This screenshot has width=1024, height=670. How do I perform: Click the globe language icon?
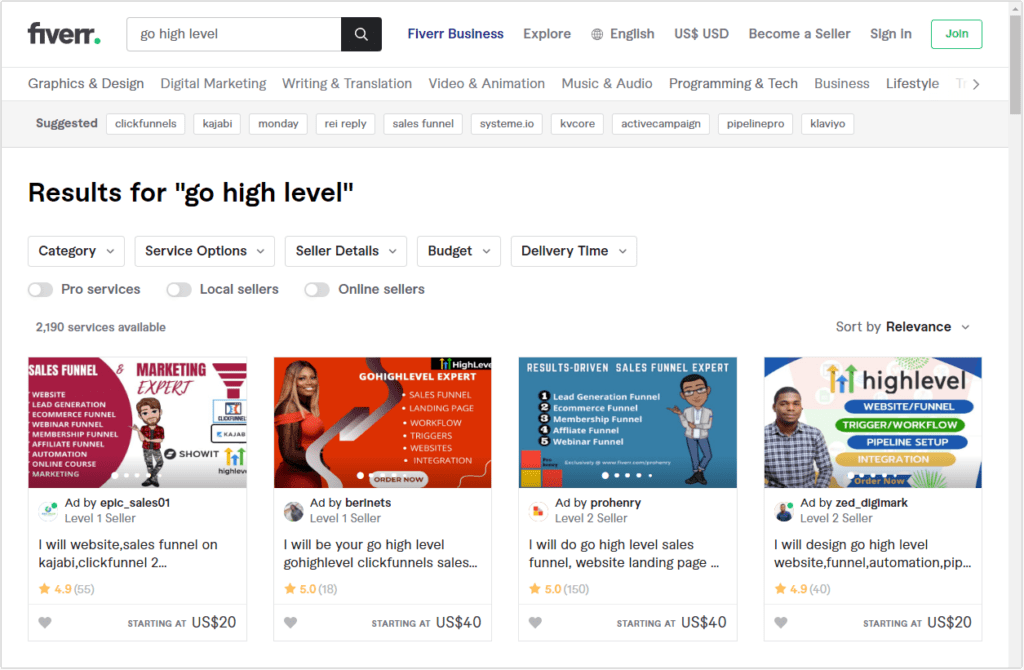[597, 34]
